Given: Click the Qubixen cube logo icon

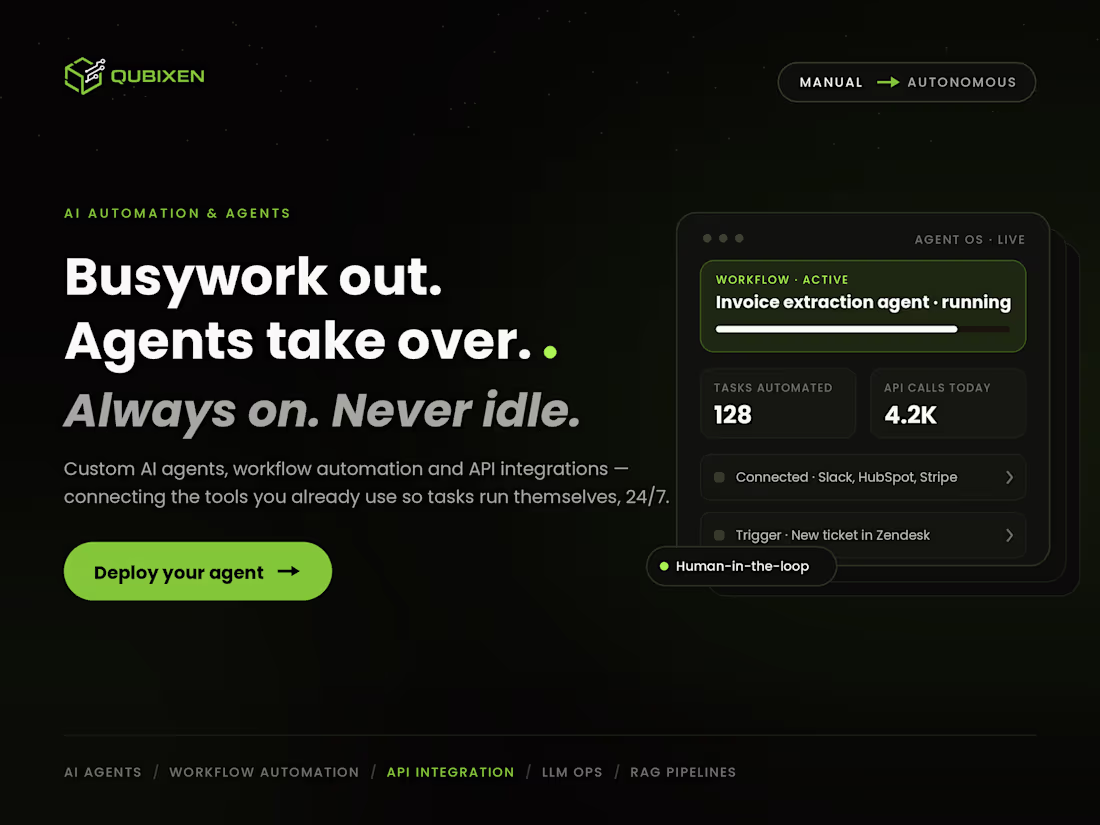Looking at the screenshot, I should pos(85,76).
